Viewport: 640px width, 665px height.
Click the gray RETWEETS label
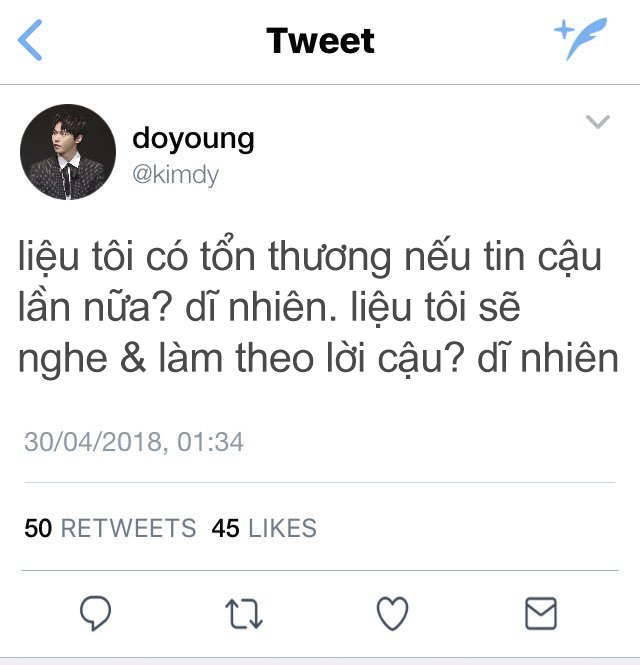(129, 528)
